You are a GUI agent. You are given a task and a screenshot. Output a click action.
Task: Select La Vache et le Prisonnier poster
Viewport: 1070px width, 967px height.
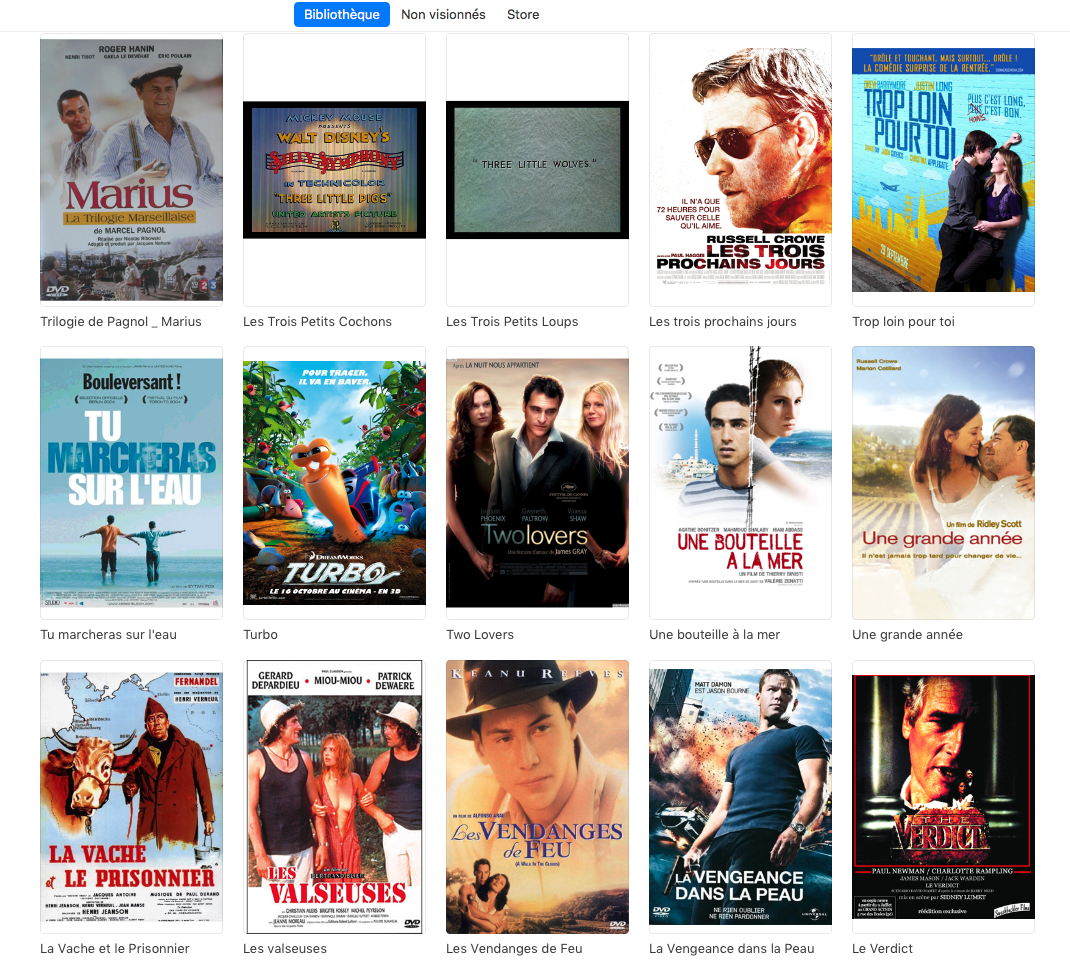[131, 797]
